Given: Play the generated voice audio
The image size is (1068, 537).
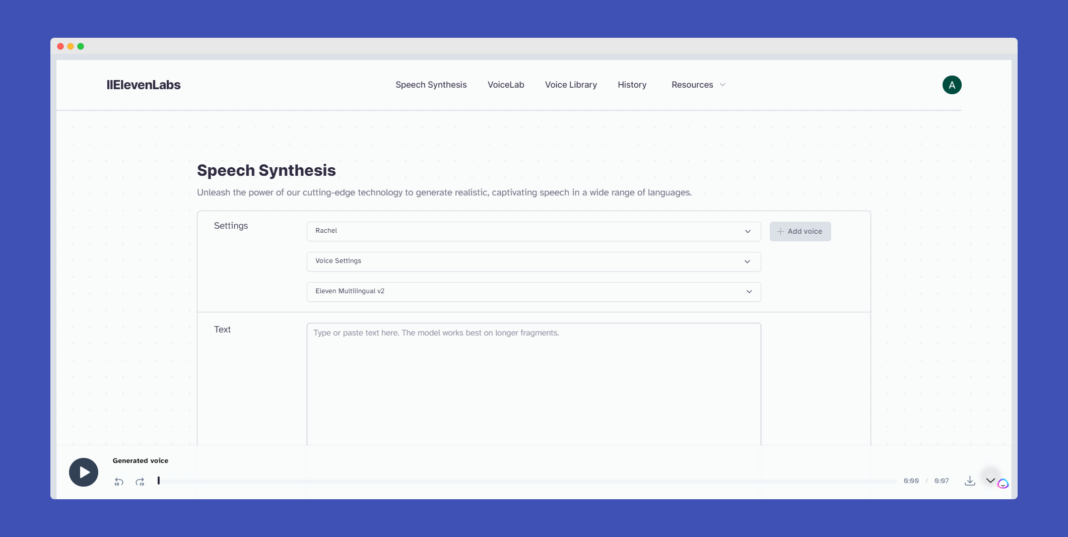Looking at the screenshot, I should click(83, 472).
